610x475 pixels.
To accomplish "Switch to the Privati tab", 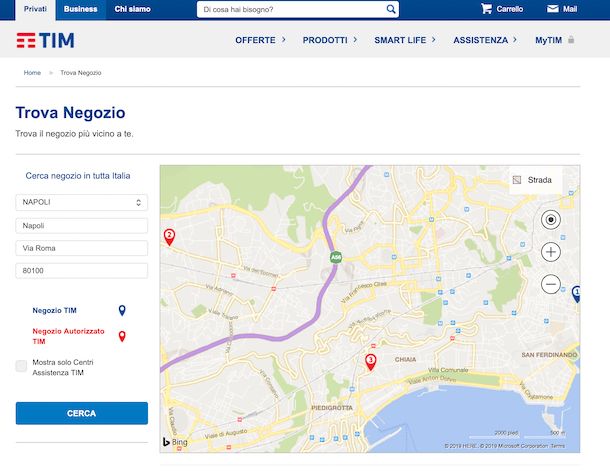I will pos(35,9).
